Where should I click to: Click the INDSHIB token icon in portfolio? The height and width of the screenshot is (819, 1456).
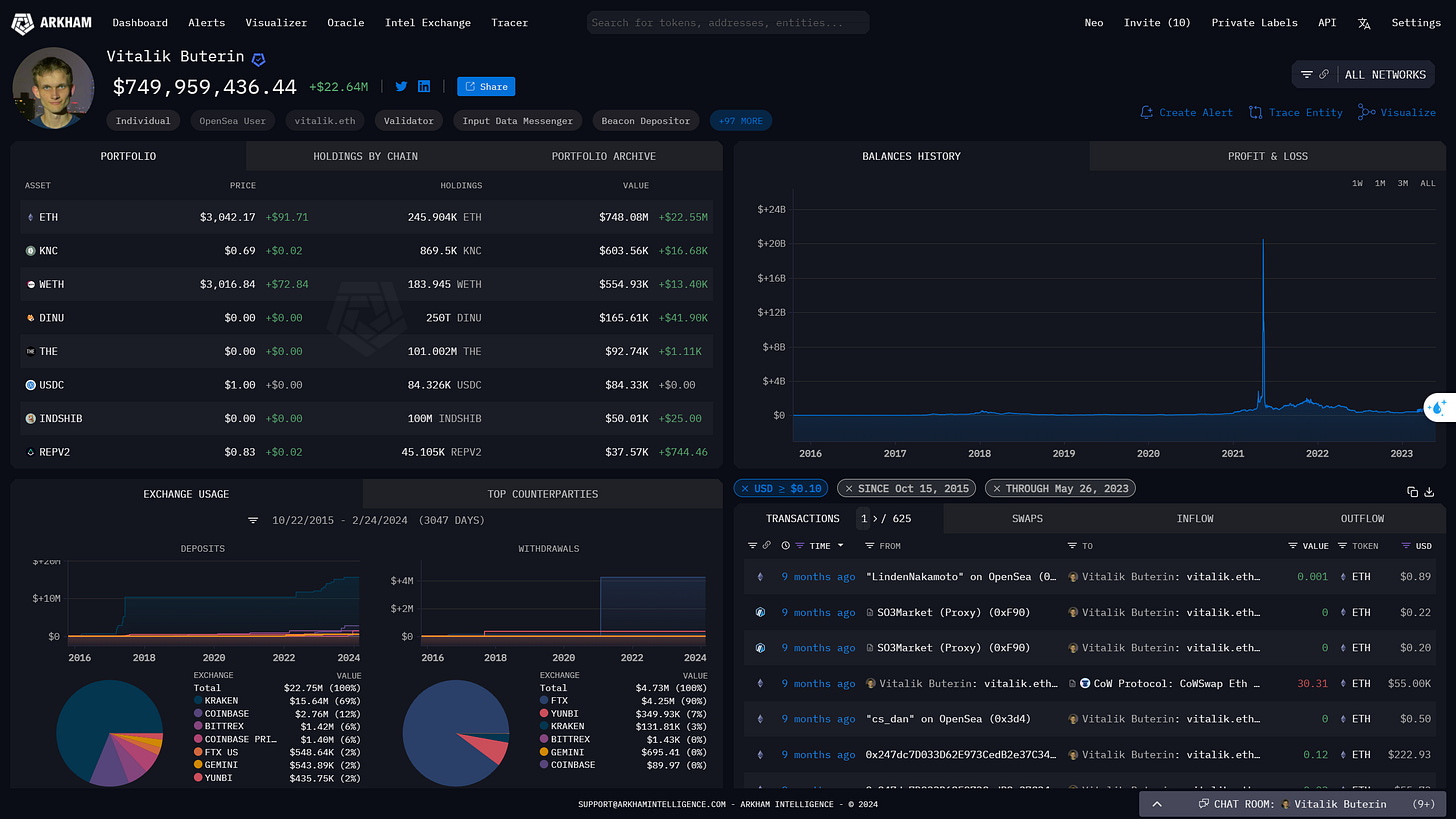click(30, 419)
